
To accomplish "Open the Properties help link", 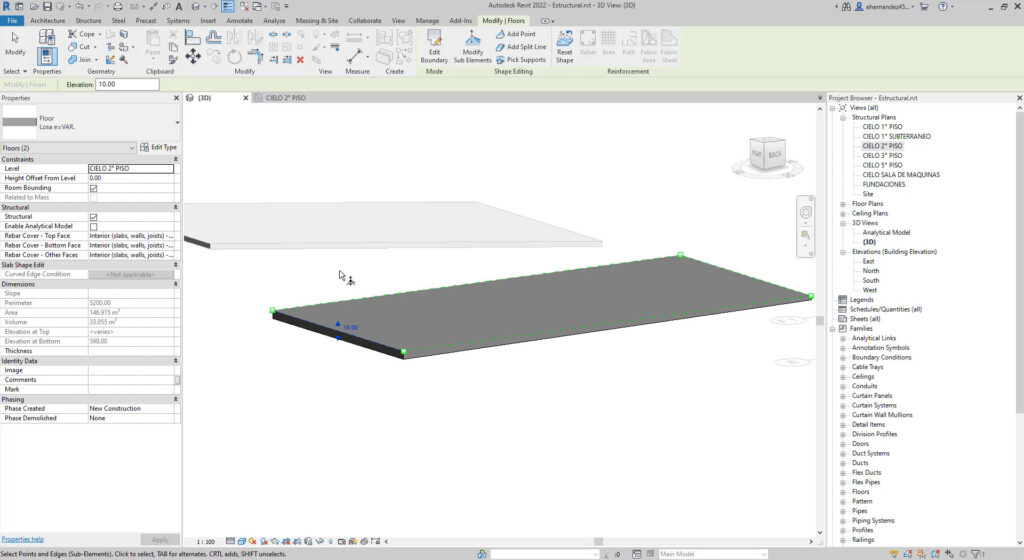I will (23, 539).
